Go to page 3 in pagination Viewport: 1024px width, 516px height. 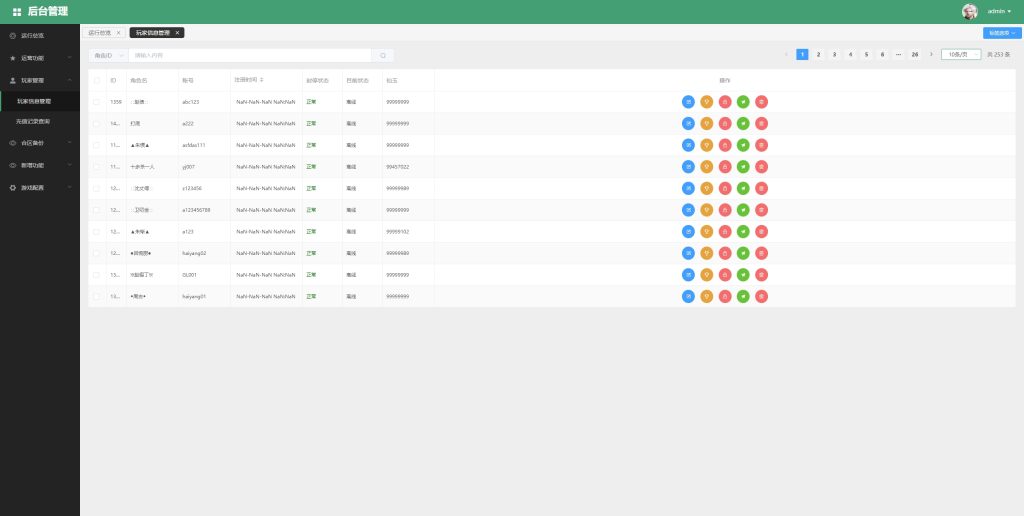point(834,54)
